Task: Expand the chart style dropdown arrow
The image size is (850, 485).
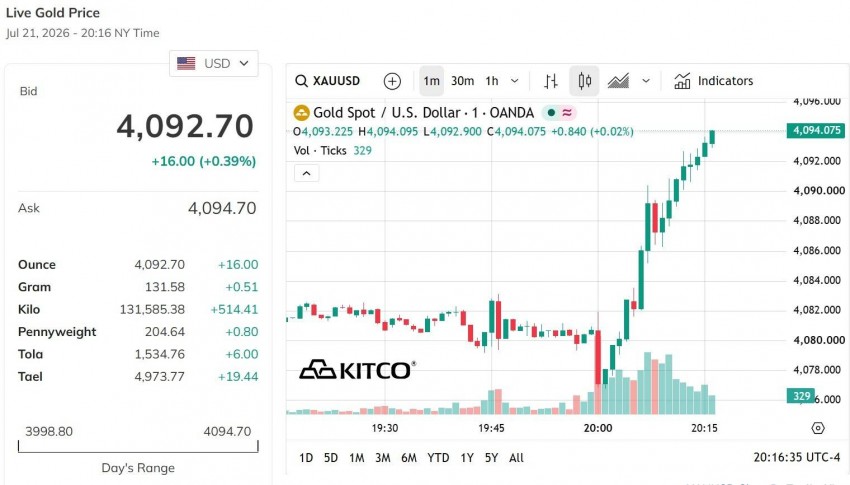Action: [646, 81]
